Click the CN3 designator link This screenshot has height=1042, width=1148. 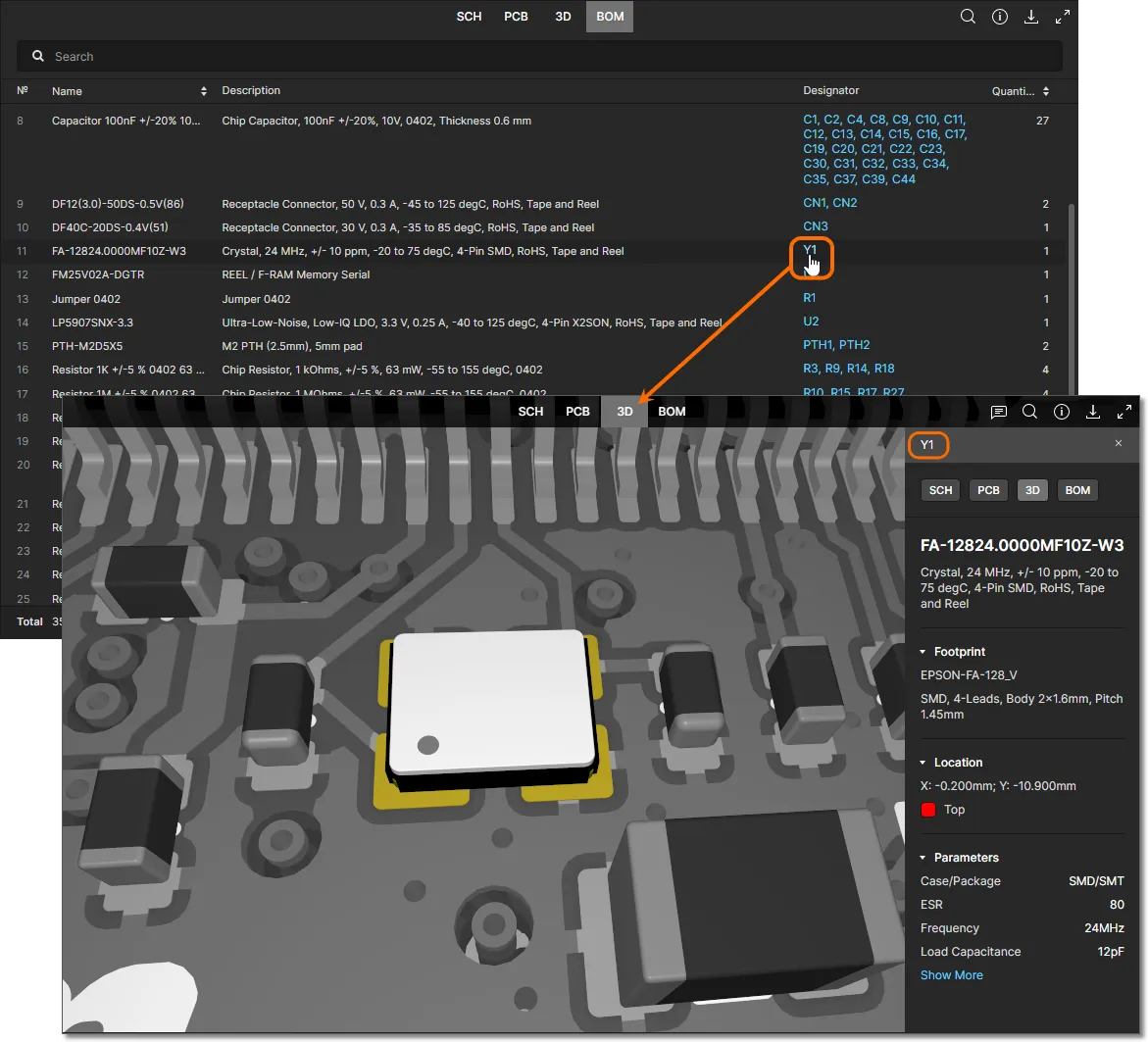pos(816,226)
